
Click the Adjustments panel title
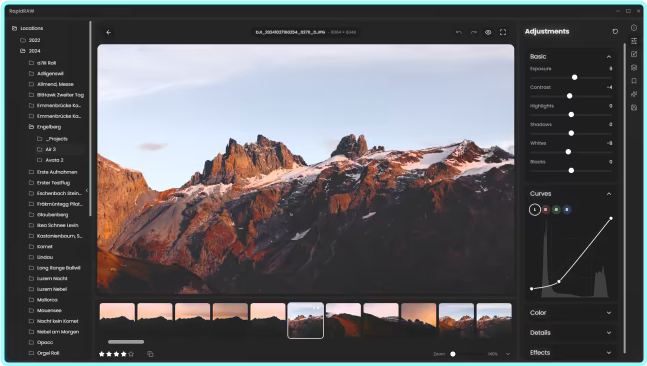[547, 31]
